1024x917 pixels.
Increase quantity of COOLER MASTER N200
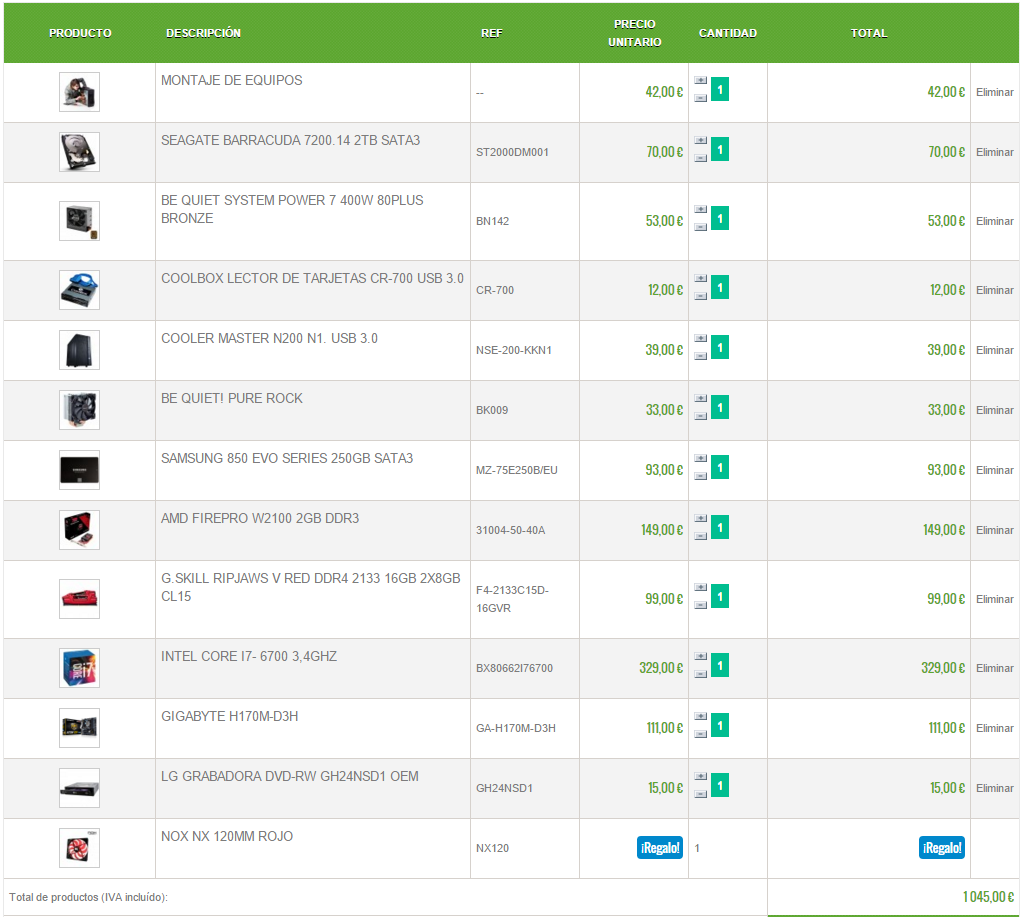700,339
